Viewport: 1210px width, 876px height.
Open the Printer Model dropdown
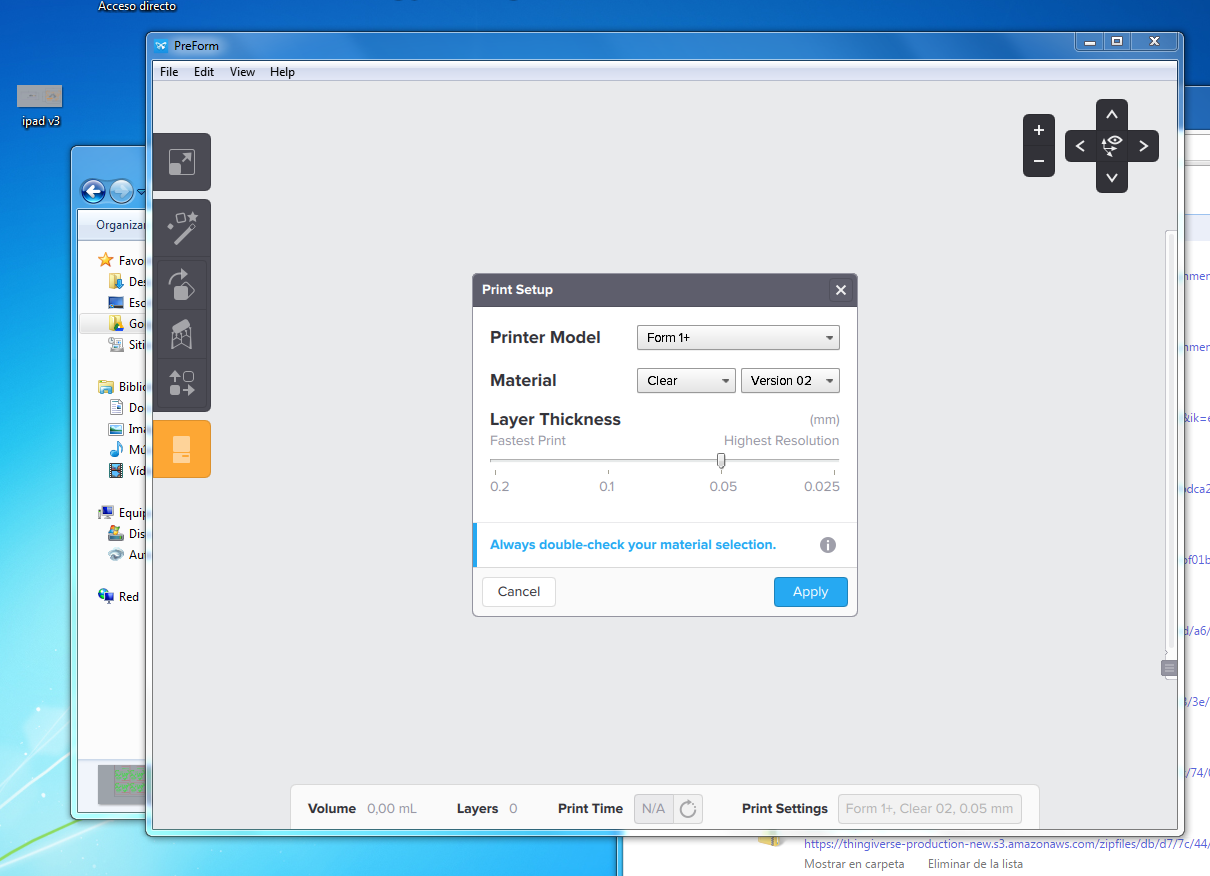click(x=738, y=338)
